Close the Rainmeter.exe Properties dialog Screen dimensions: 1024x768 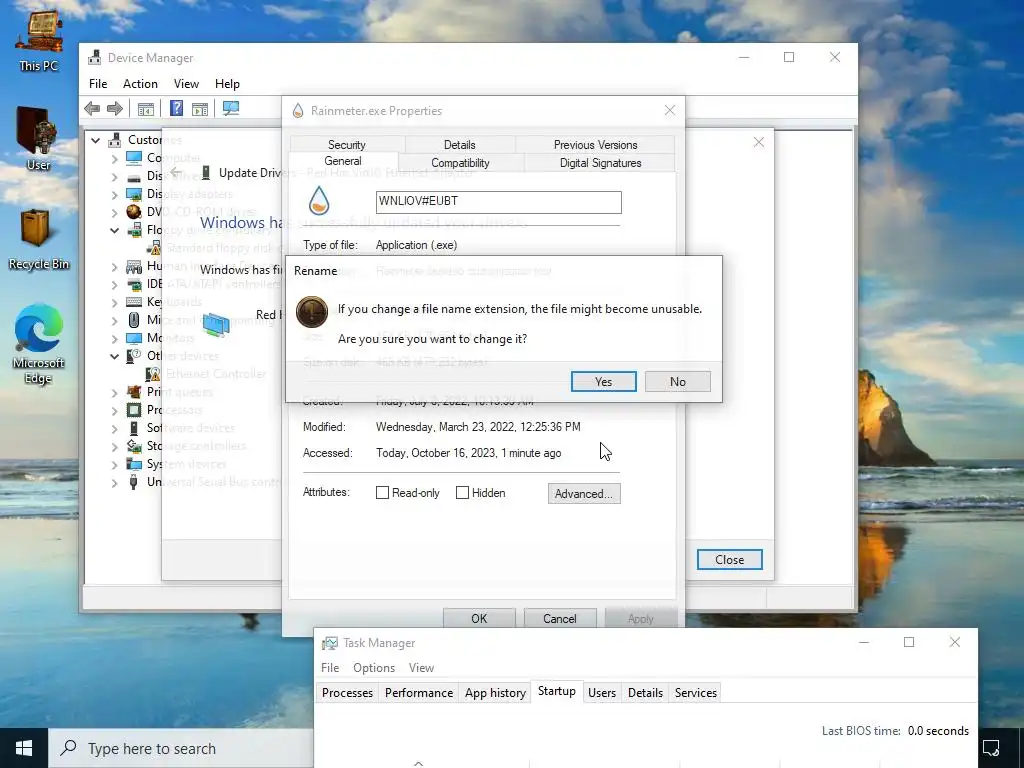tap(669, 110)
